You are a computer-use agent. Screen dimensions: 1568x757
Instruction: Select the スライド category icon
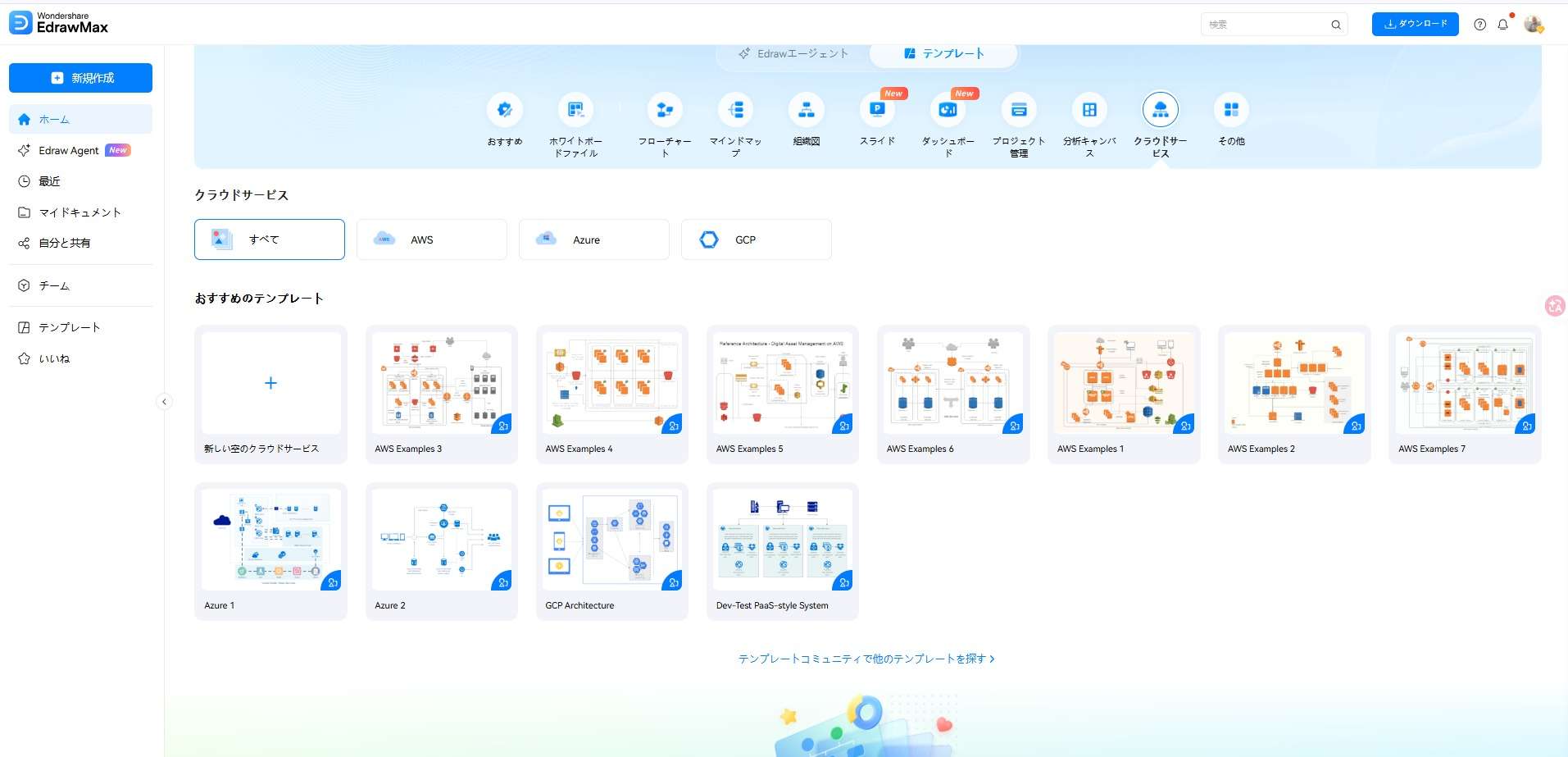[877, 109]
